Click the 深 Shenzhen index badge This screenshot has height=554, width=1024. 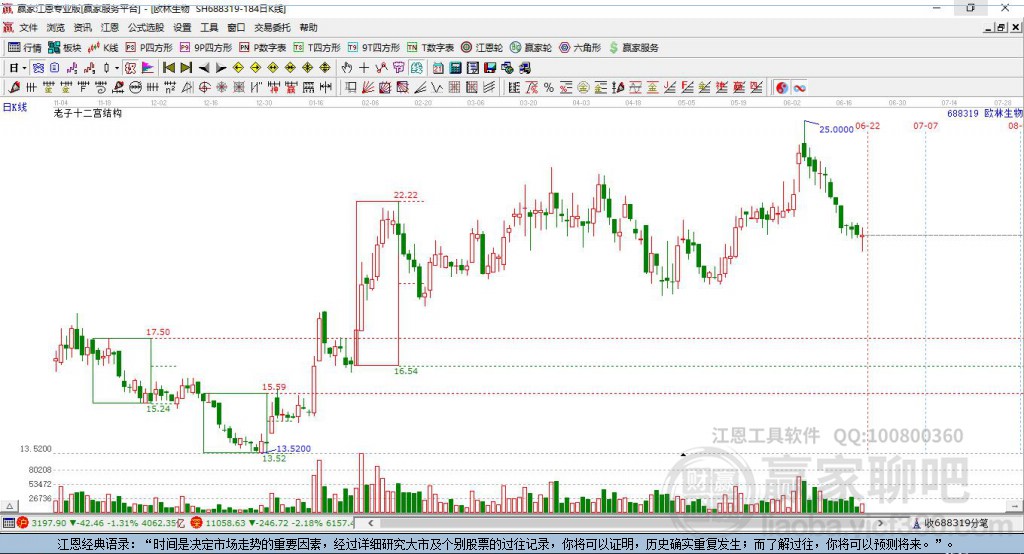[x=197, y=523]
